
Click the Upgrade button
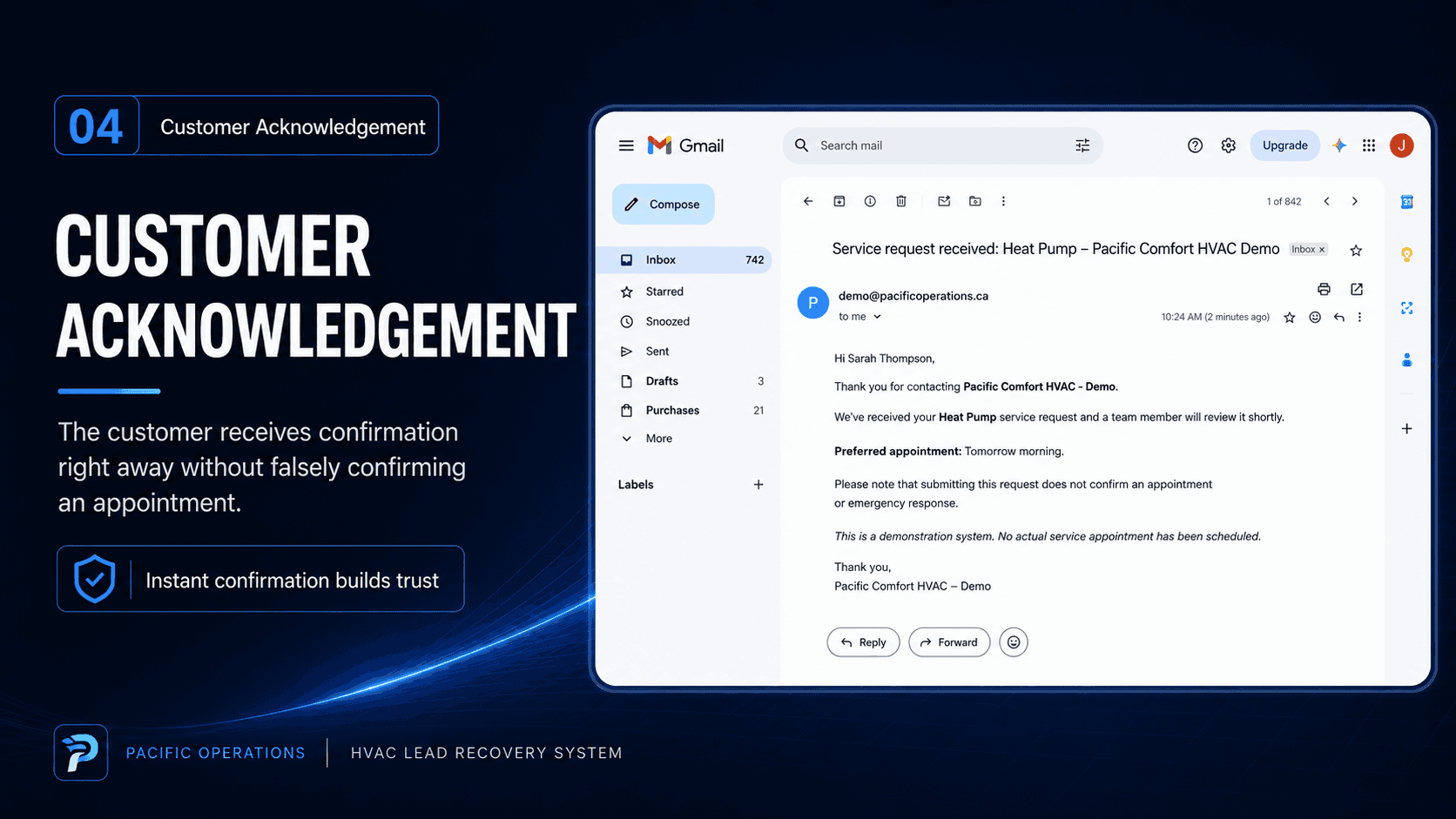1285,145
